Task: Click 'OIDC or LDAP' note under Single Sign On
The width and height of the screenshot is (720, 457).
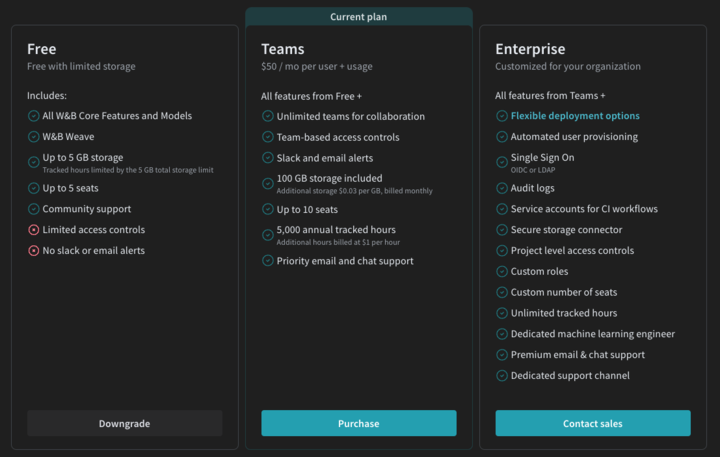Action: (x=533, y=170)
